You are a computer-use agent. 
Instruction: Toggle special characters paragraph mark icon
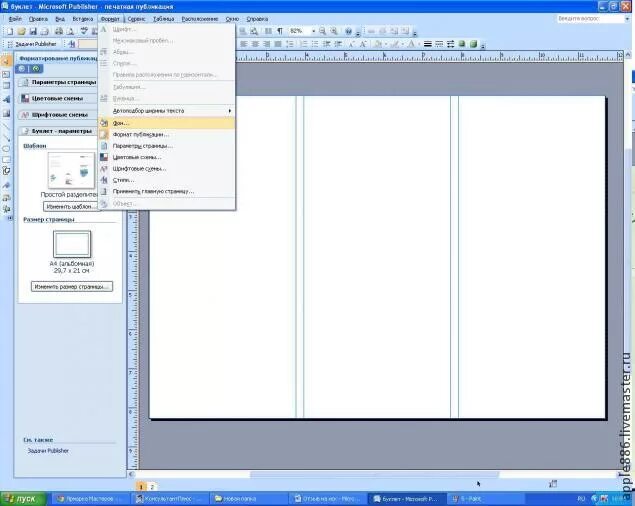(x=280, y=31)
